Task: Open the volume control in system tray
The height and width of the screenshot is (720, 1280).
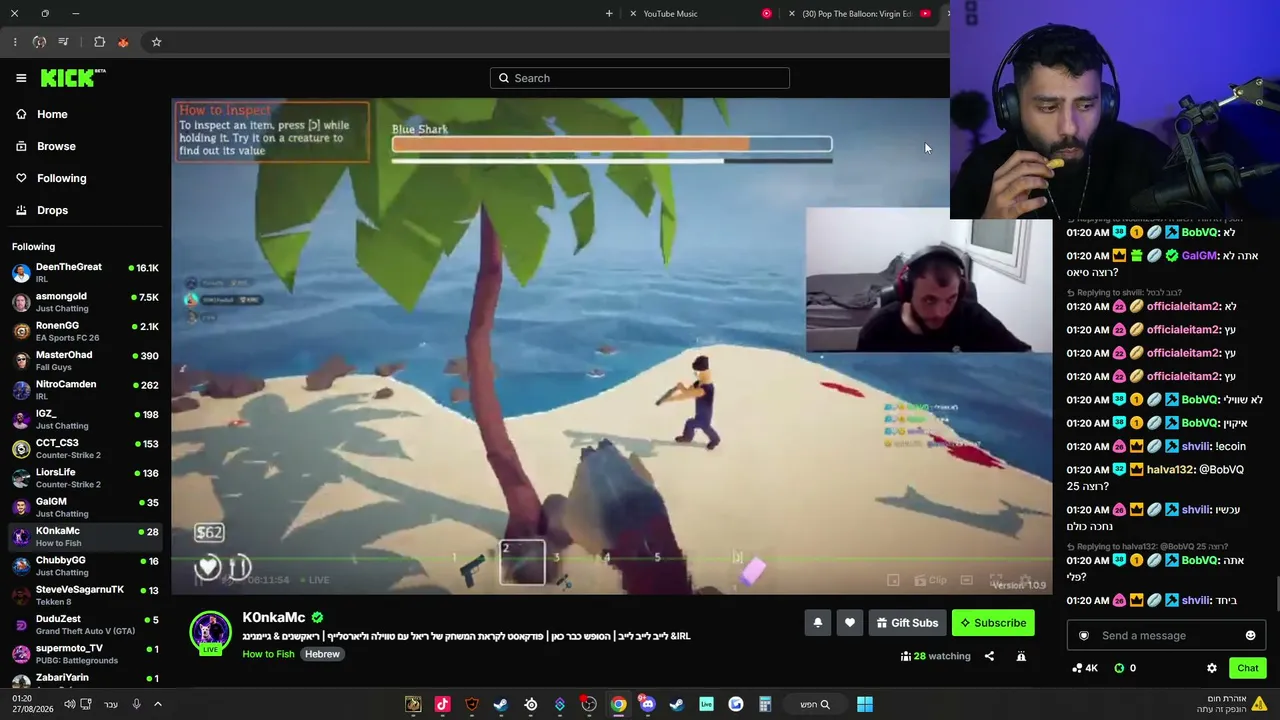Action: [69, 704]
